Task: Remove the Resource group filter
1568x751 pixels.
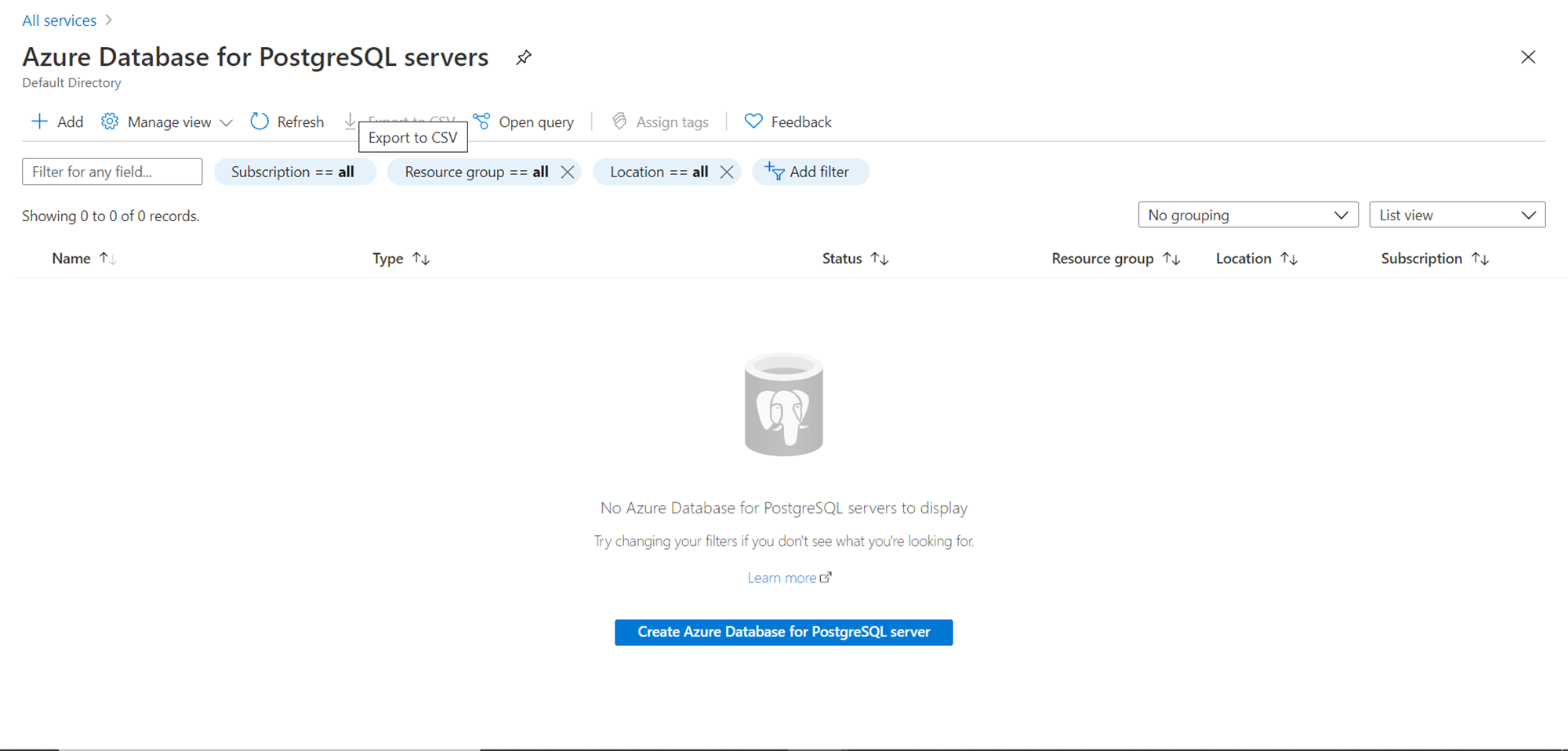Action: (568, 172)
